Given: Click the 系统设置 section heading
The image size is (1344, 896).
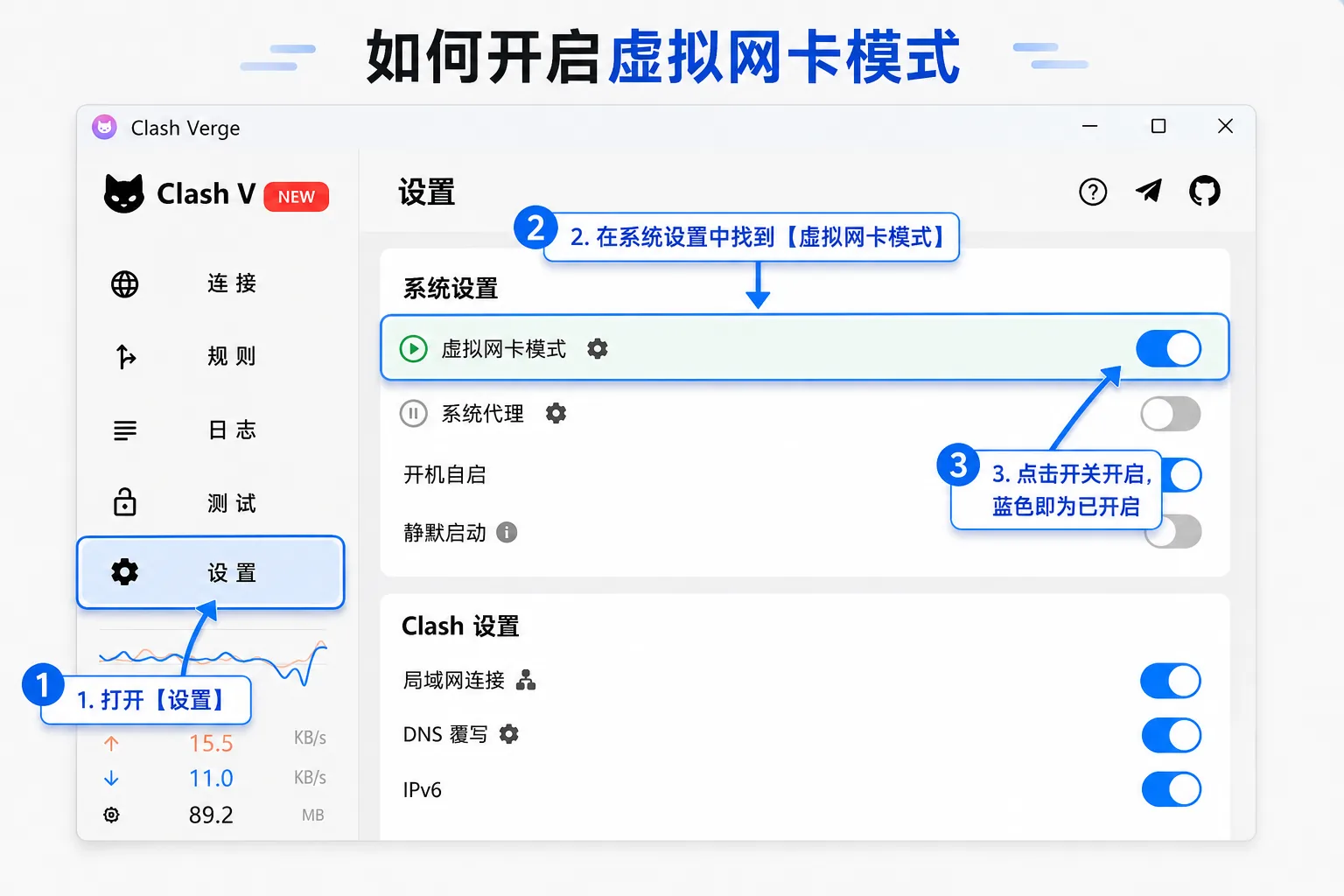Looking at the screenshot, I should (451, 289).
